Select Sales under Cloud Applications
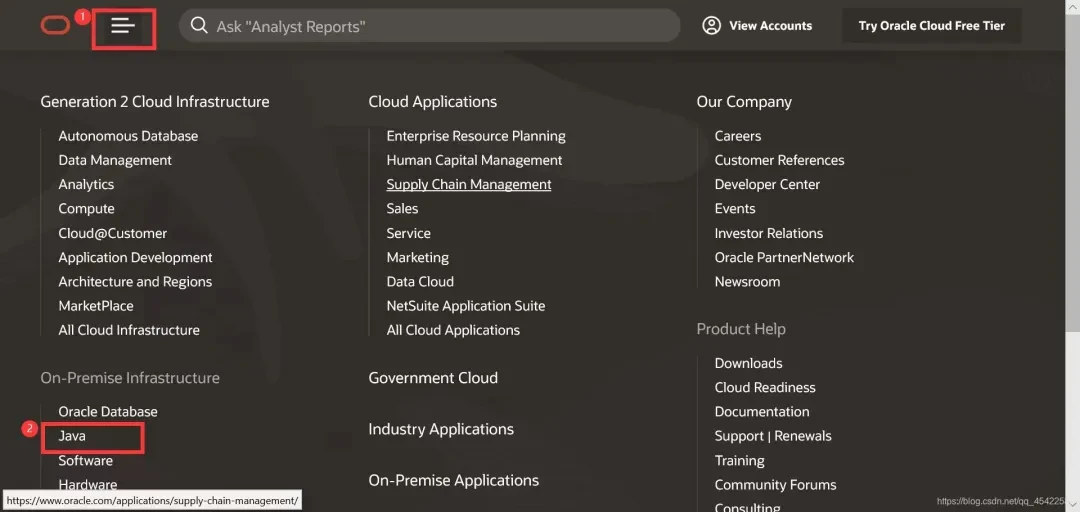Image resolution: width=1080 pixels, height=512 pixels. coord(402,208)
